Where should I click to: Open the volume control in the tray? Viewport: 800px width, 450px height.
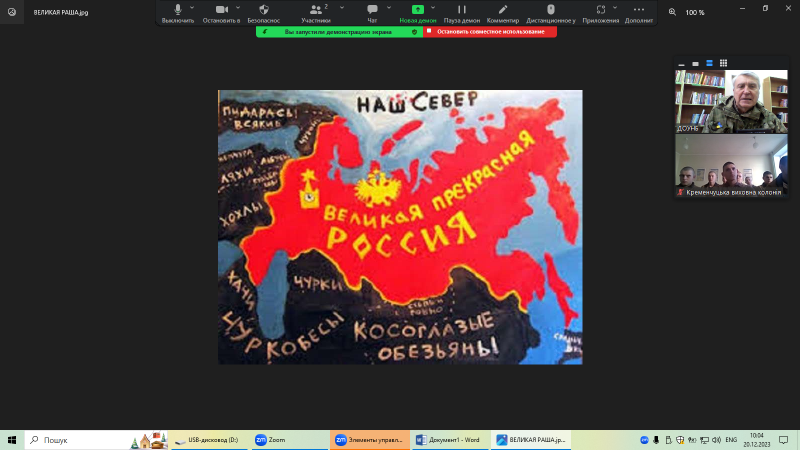point(717,440)
